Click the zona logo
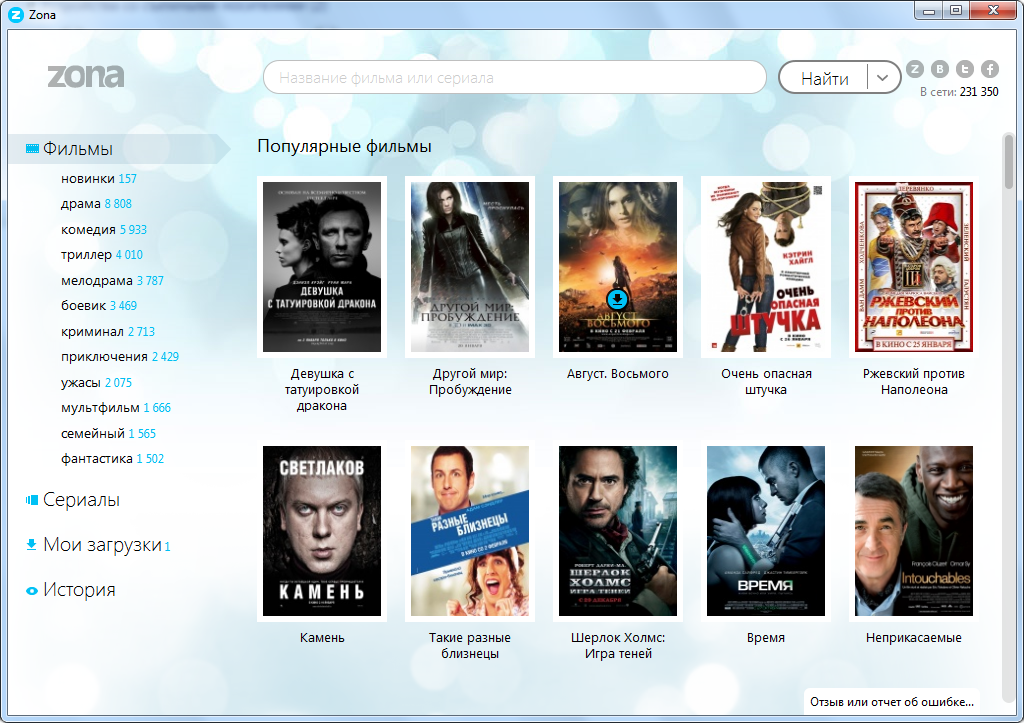Screen dimensions: 1024x723 pyautogui.click(x=86, y=76)
